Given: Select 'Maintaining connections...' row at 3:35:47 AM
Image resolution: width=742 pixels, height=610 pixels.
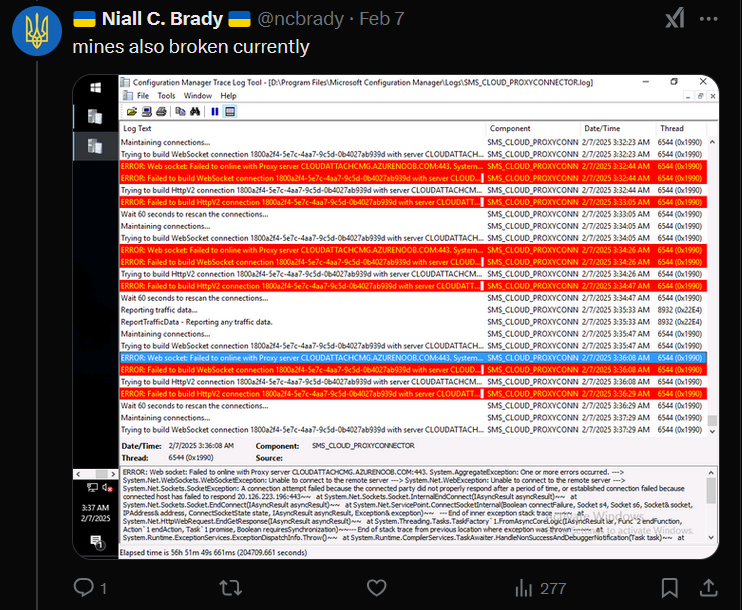Looking at the screenshot, I should pos(413,334).
